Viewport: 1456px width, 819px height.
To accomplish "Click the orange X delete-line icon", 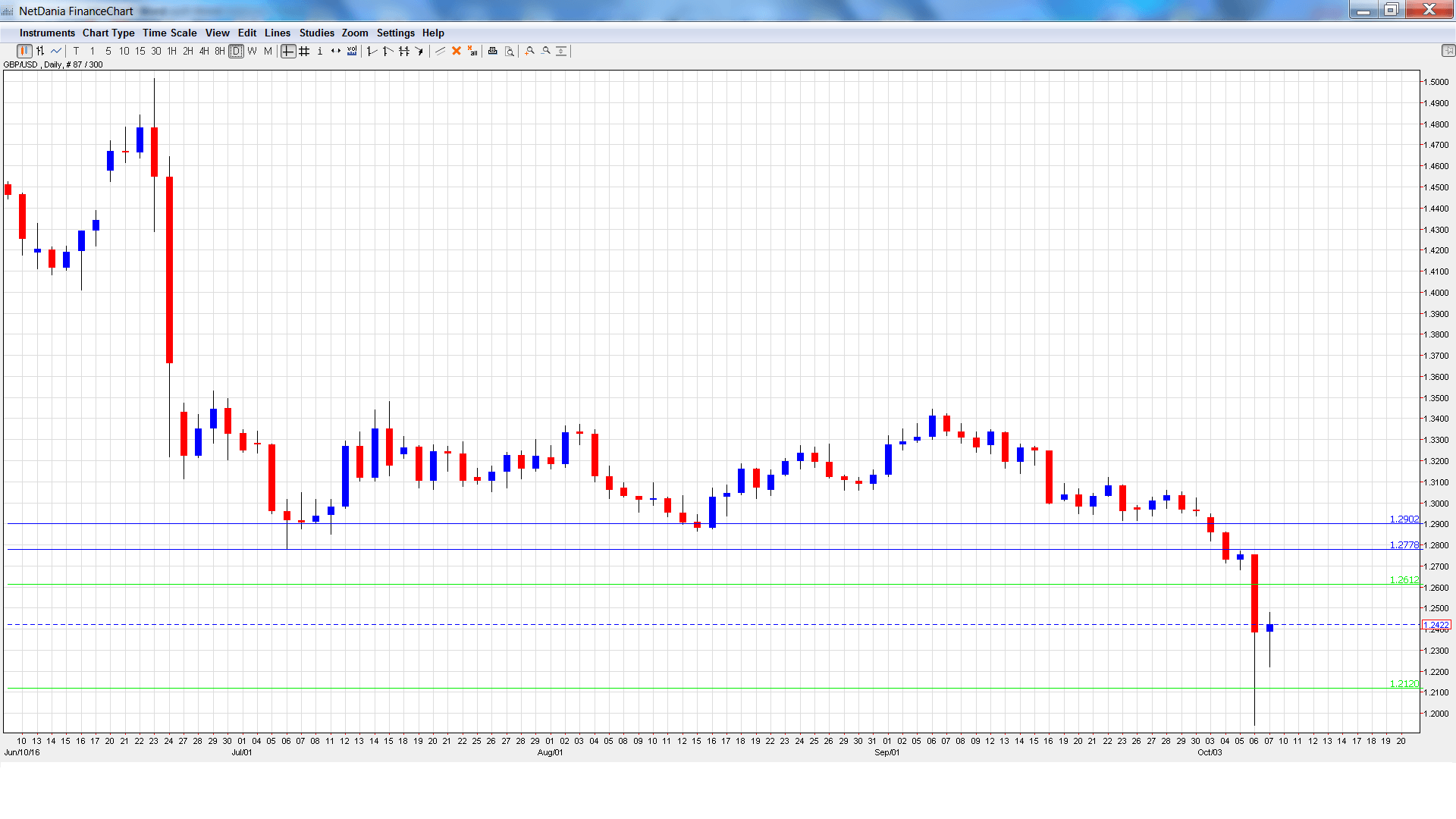I will coord(457,51).
